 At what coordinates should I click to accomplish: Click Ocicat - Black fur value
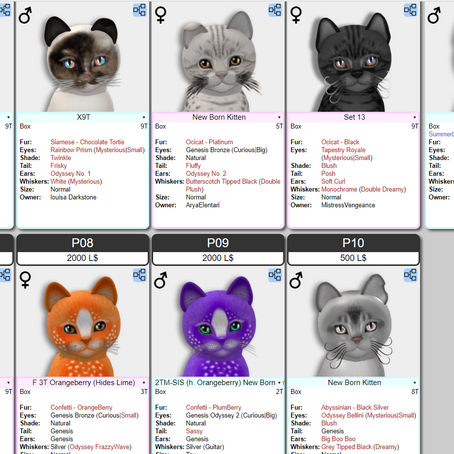click(340, 142)
